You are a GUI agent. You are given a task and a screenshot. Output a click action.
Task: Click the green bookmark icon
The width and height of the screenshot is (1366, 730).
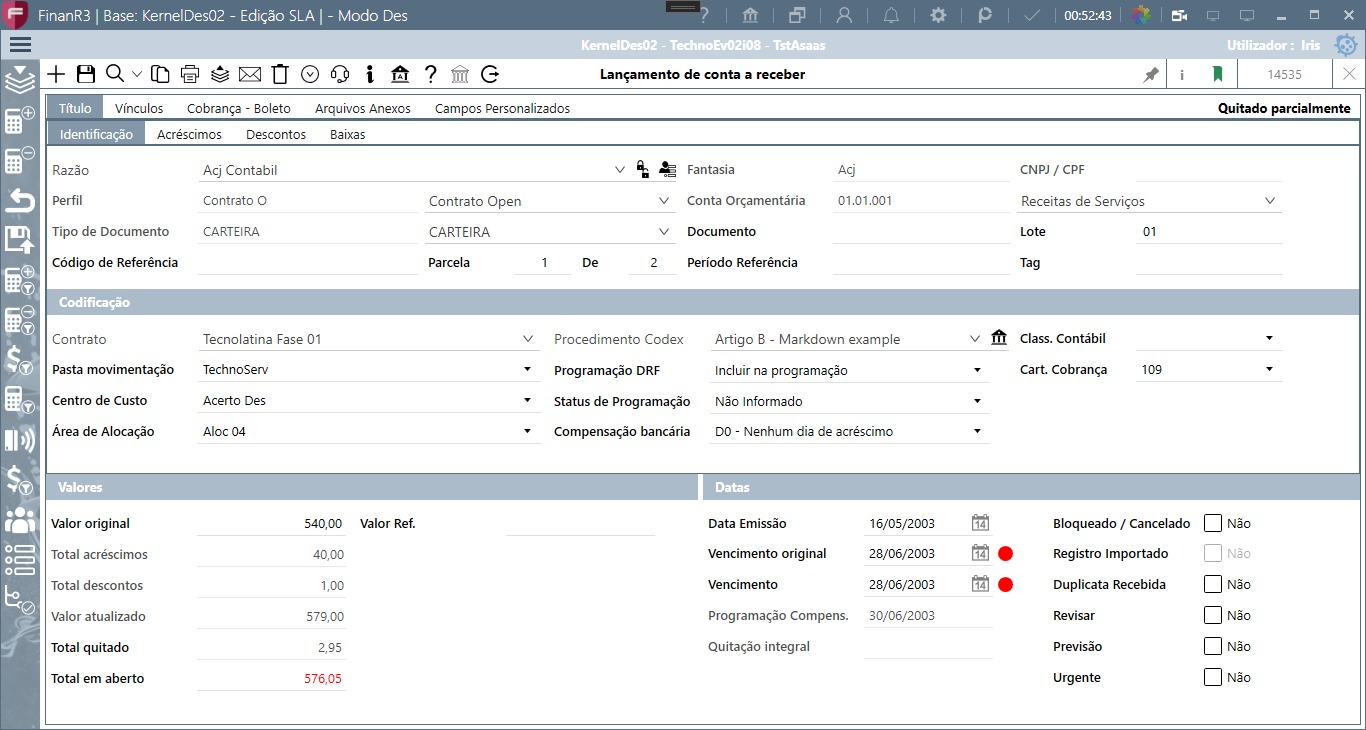[x=1218, y=75]
